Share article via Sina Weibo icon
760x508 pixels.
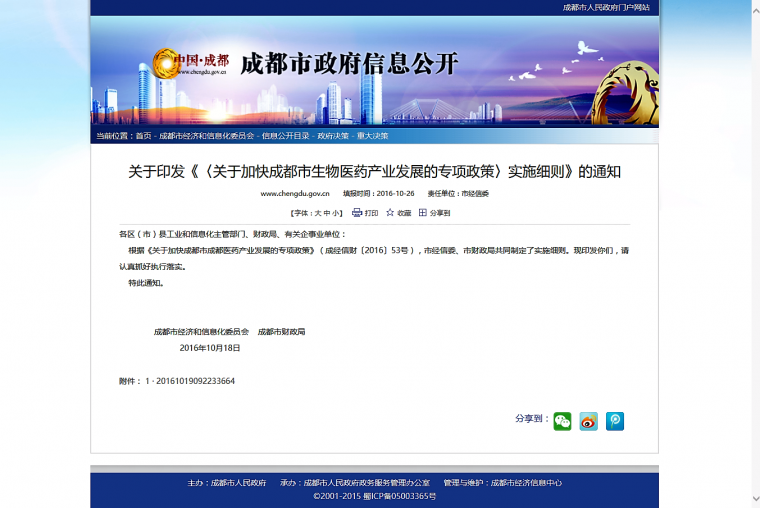pos(589,421)
